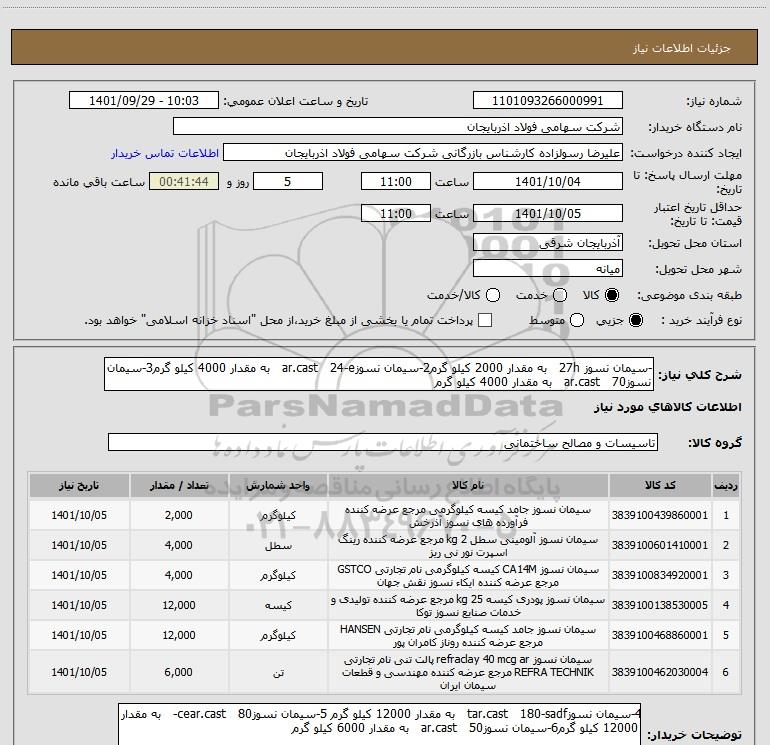This screenshot has height=745, width=770.
Task: Click the buyer name field شرکت سهامی فولاد اذربایجان
Action: 398,127
